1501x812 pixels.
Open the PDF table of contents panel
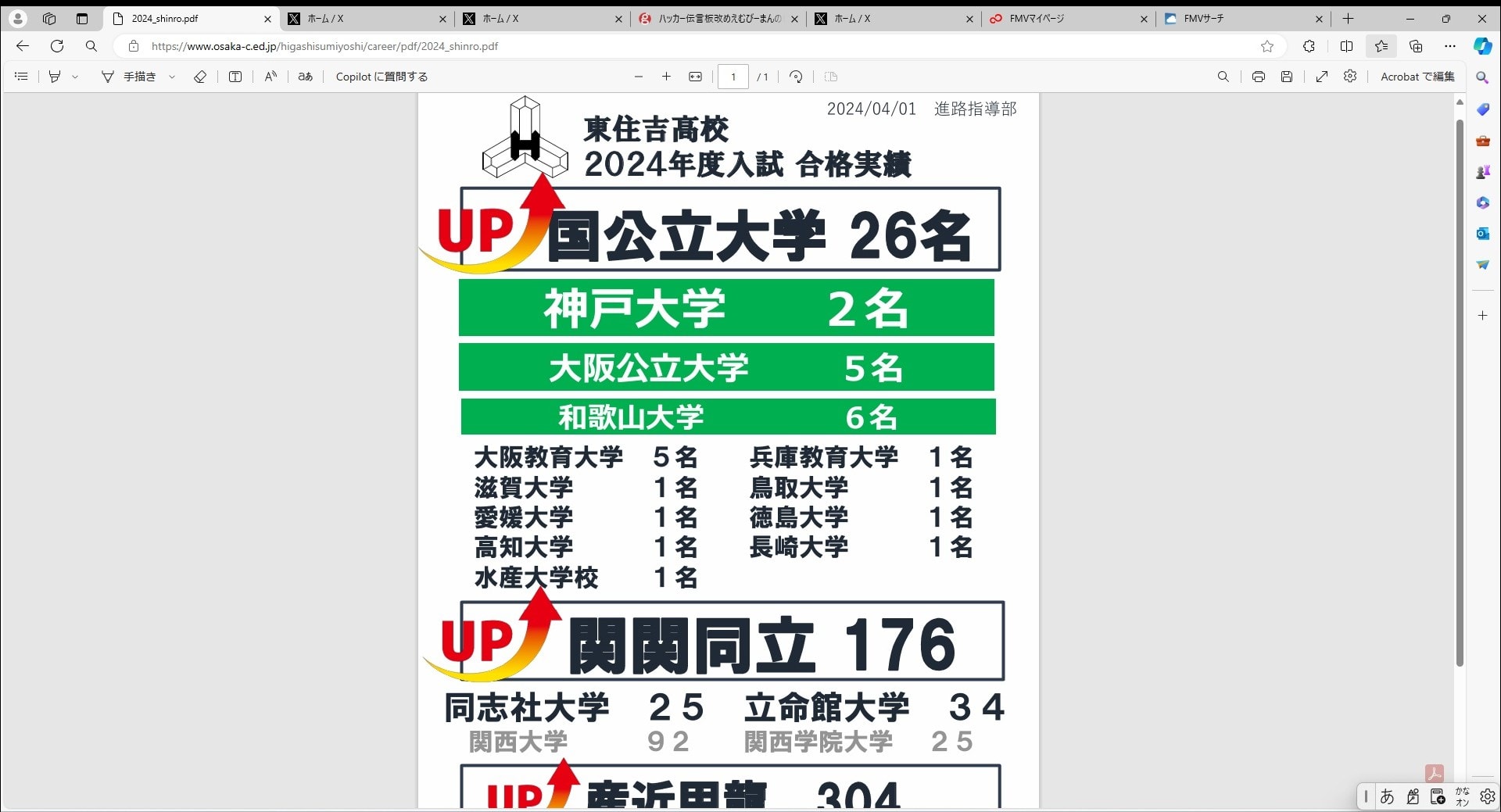(21, 77)
